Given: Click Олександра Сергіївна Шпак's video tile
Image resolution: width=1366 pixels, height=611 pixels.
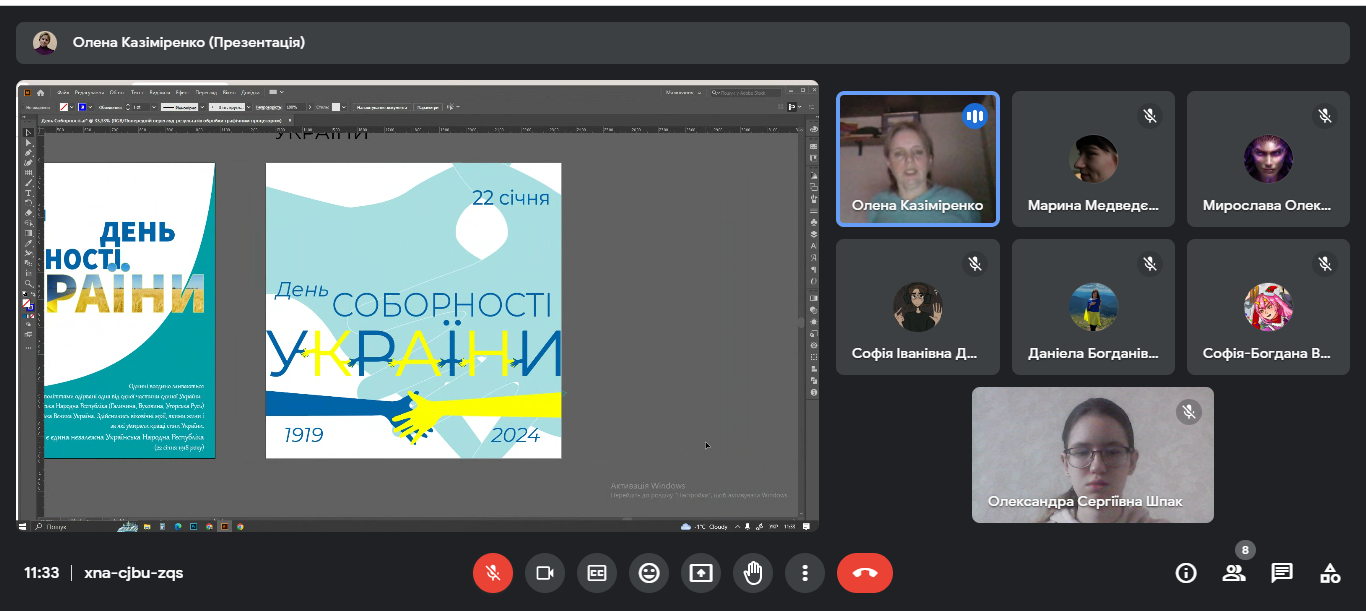Looking at the screenshot, I should [1092, 455].
